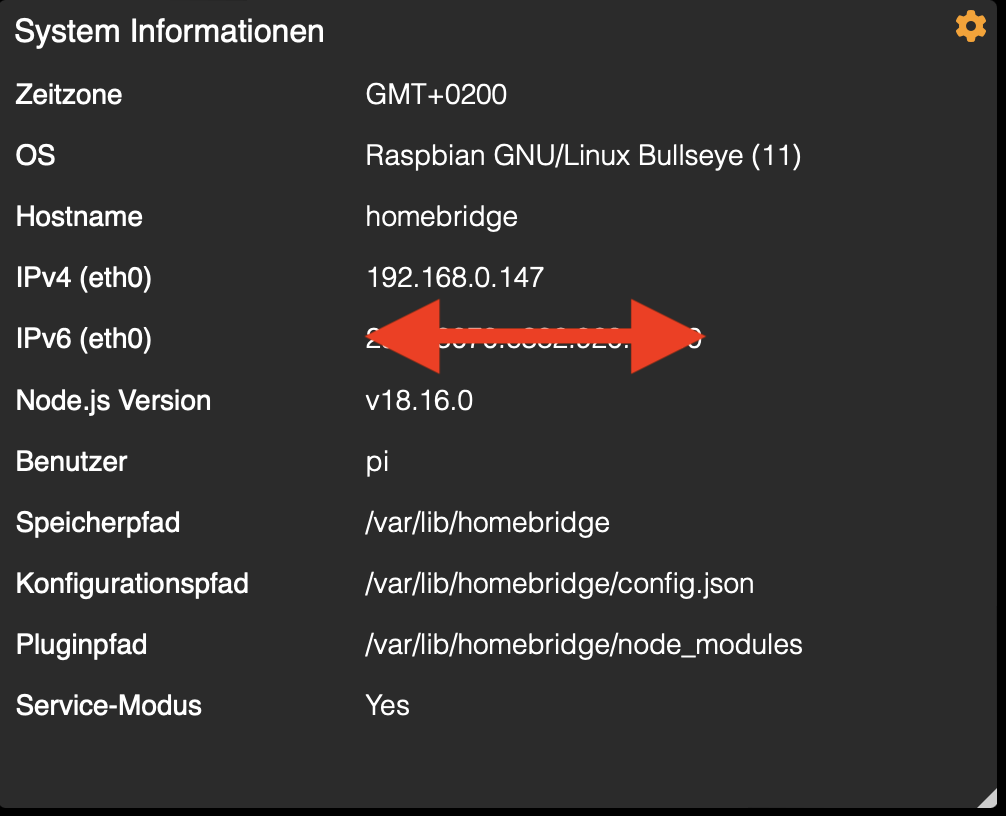Select the GMT+0200 timezone value
This screenshot has height=816, width=1006.
(436, 94)
